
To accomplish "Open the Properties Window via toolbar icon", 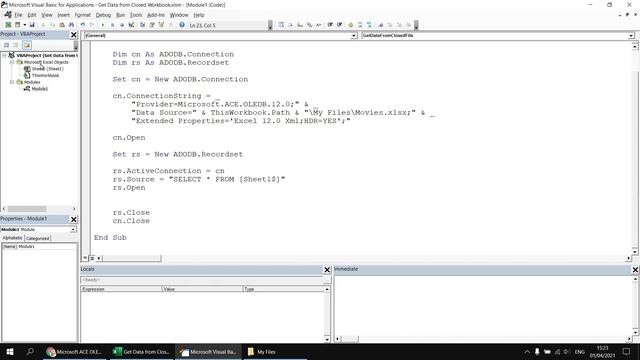I will point(152,25).
